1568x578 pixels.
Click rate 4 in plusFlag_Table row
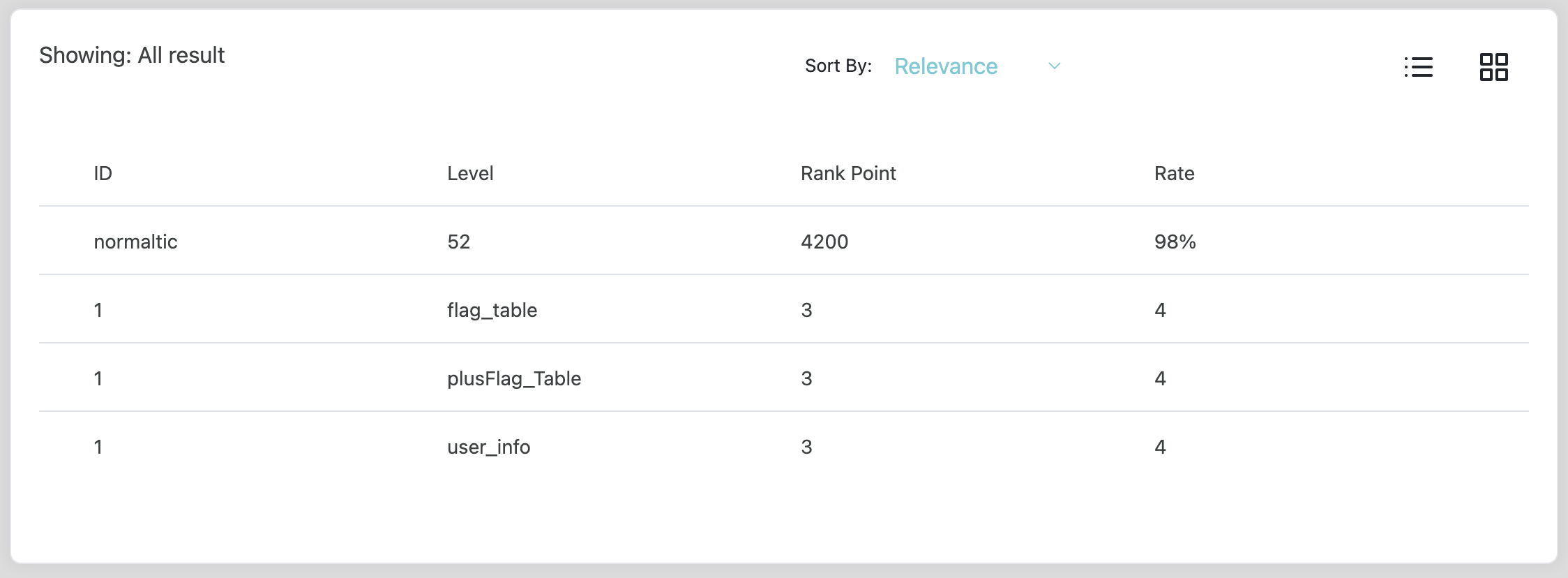tap(1160, 378)
